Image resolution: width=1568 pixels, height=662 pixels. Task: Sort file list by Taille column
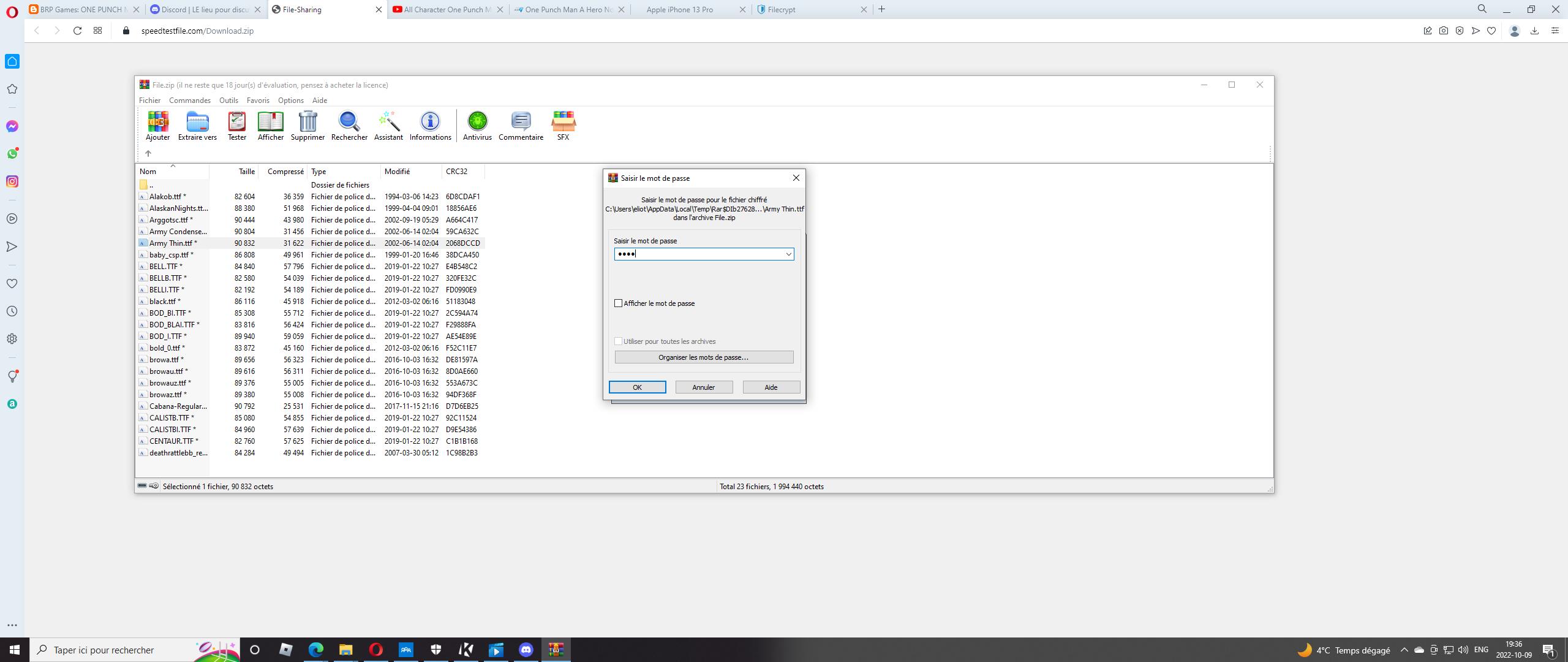246,172
